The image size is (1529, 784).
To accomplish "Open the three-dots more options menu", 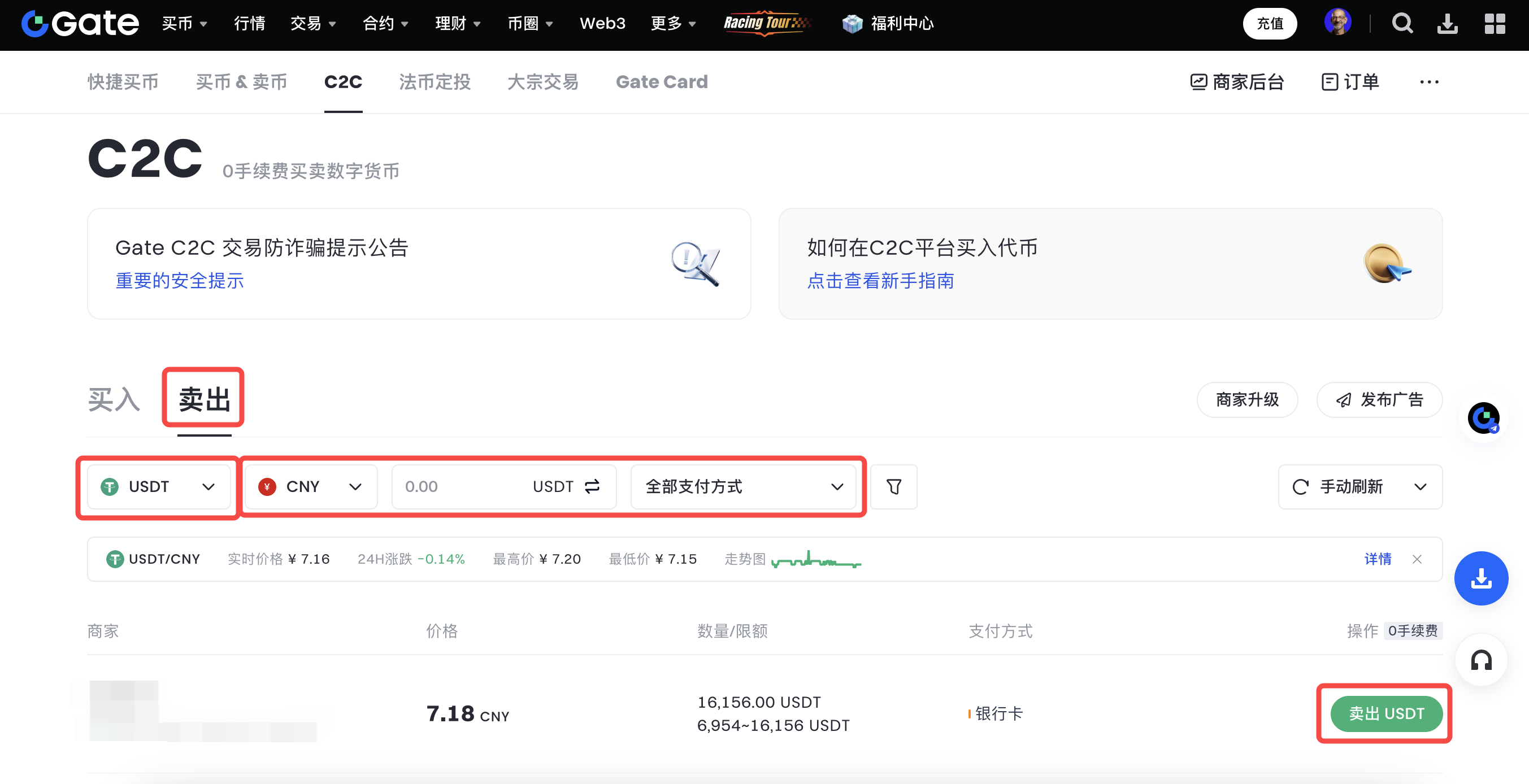I will click(1428, 82).
